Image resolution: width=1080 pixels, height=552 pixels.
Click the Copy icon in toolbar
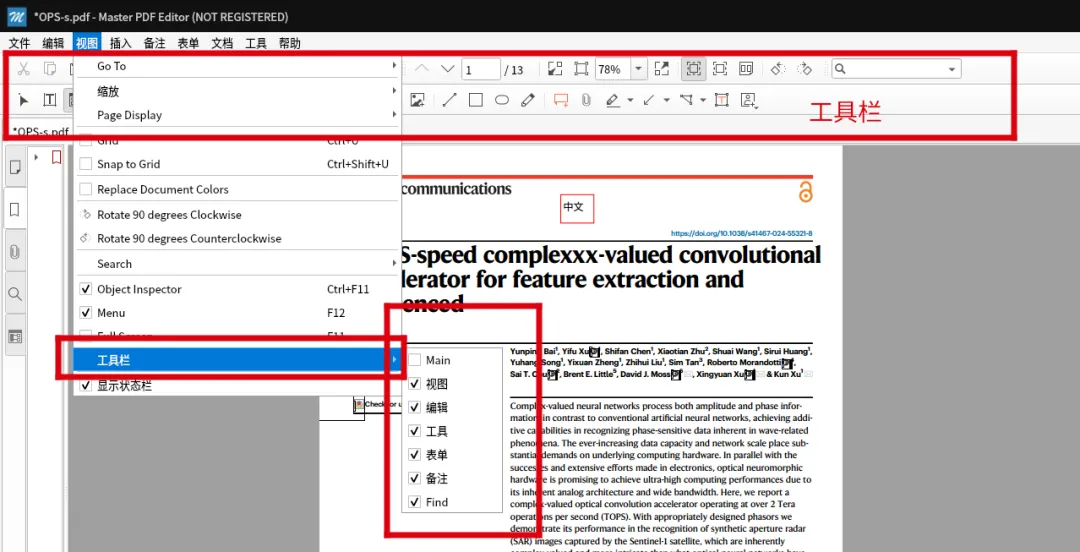[x=50, y=69]
